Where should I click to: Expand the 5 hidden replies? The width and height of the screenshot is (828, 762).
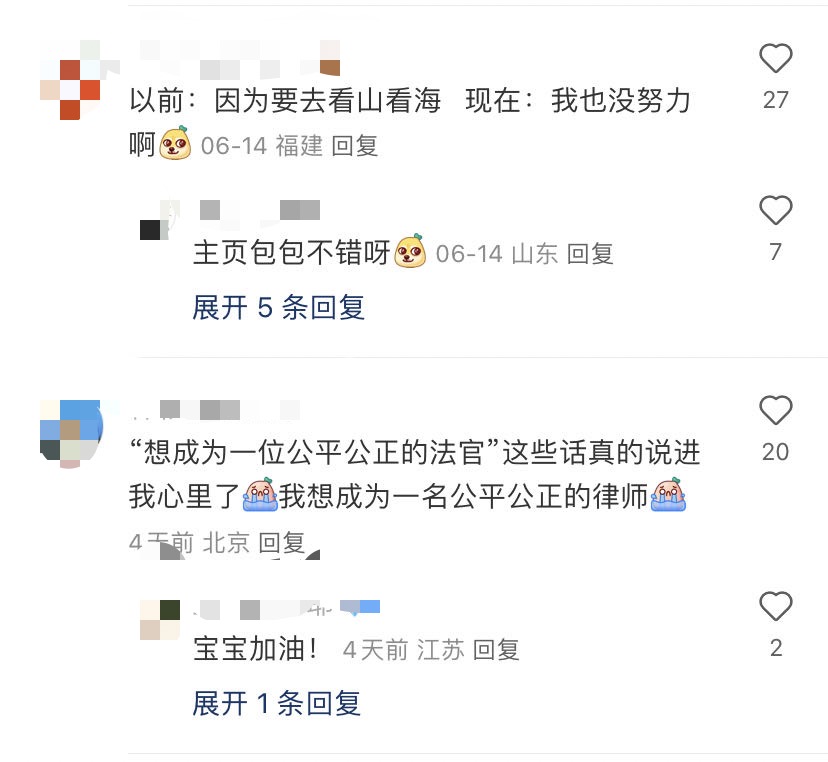[278, 307]
